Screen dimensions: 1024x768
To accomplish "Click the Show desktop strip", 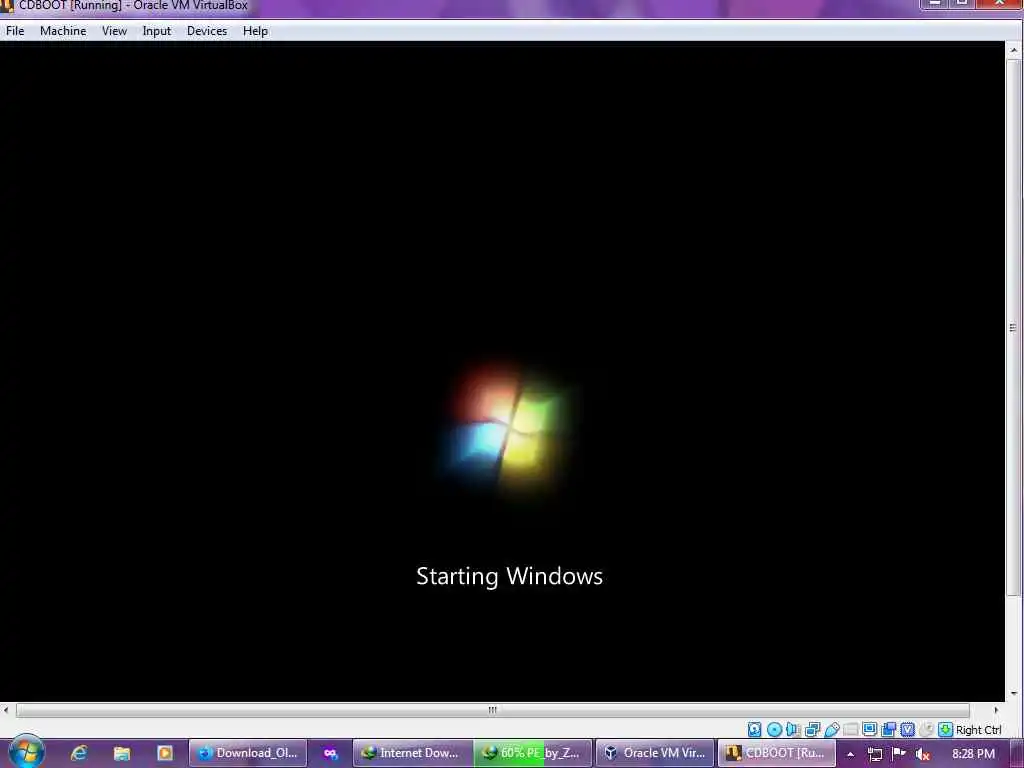I will click(1017, 753).
